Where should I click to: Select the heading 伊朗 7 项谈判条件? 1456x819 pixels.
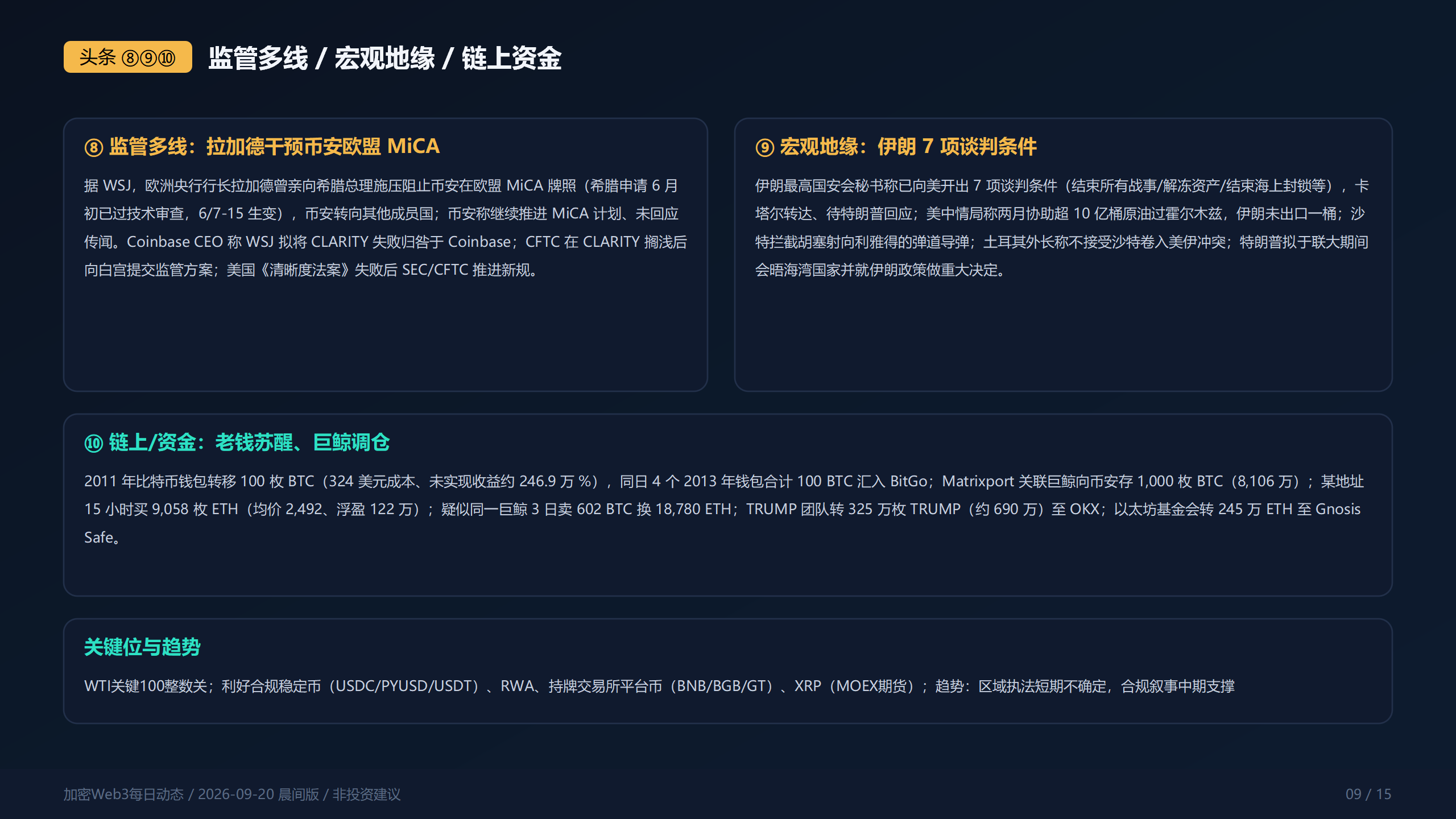(x=957, y=147)
